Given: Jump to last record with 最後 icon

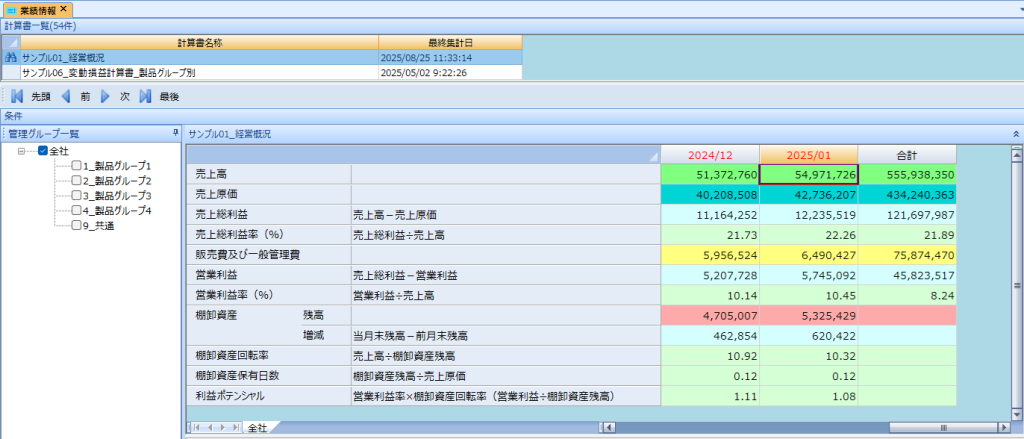Looking at the screenshot, I should [145, 97].
